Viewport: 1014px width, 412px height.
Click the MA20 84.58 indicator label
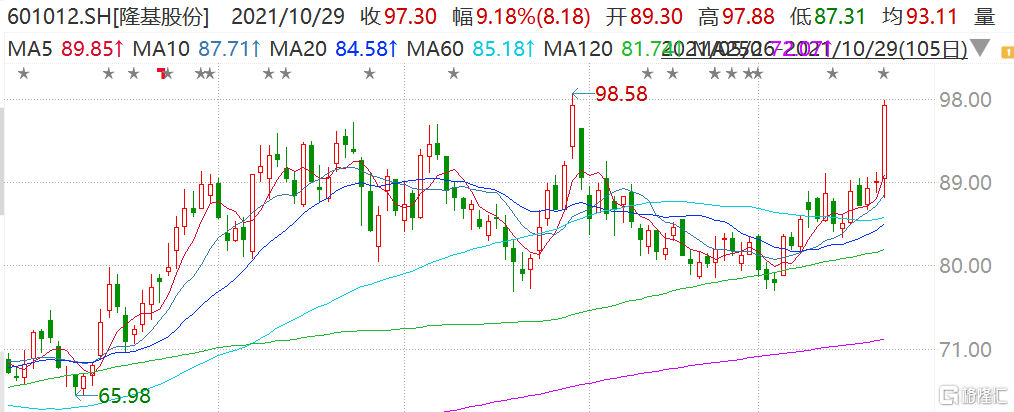click(x=334, y=48)
